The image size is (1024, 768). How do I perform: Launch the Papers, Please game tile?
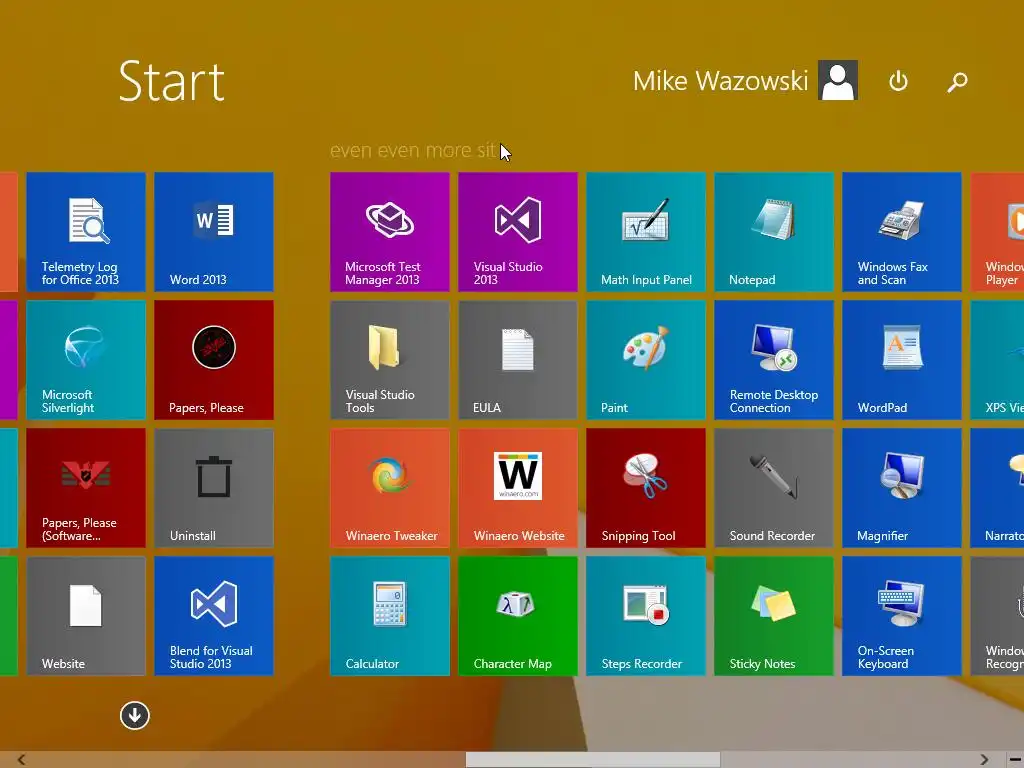coord(214,360)
